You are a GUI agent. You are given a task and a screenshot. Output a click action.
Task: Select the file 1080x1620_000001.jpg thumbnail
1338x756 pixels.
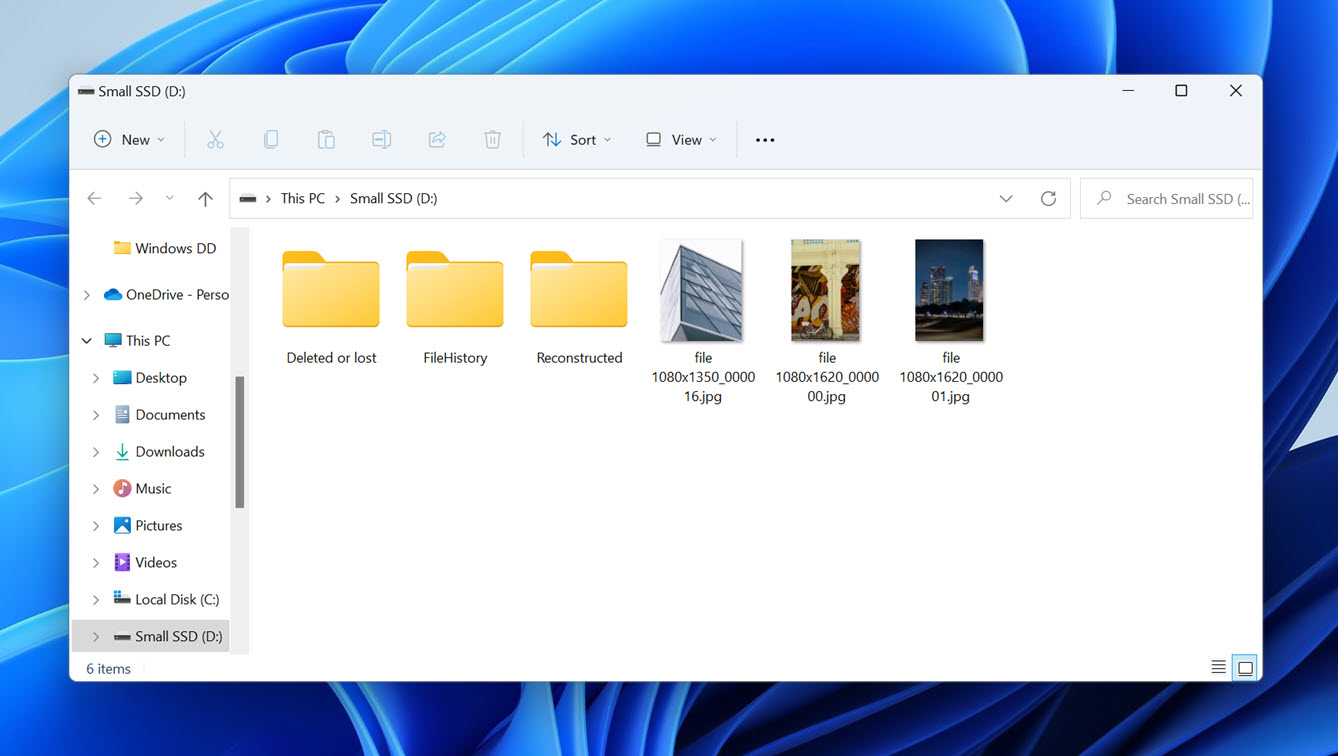[949, 290]
